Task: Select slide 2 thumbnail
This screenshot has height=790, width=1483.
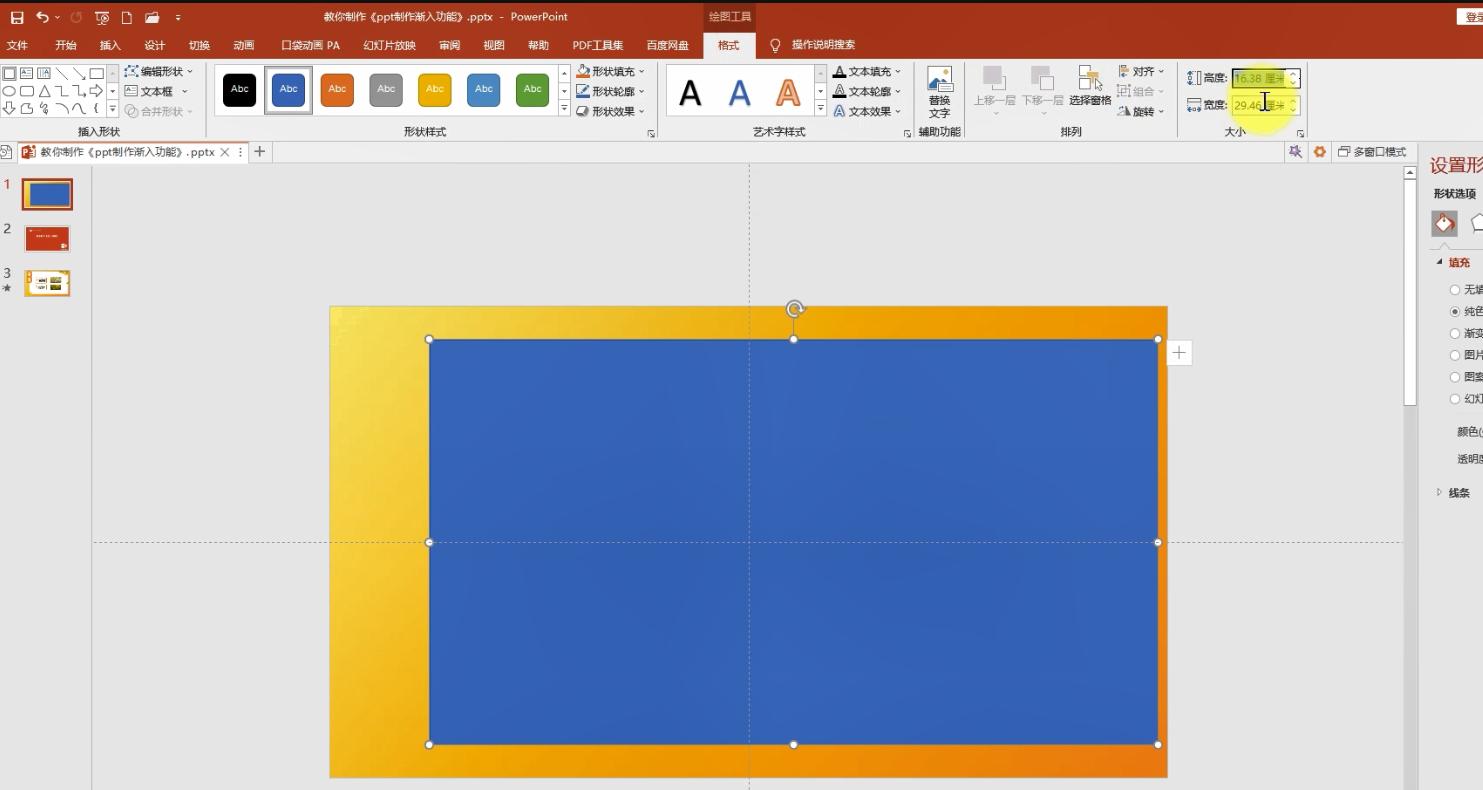Action: (47, 239)
